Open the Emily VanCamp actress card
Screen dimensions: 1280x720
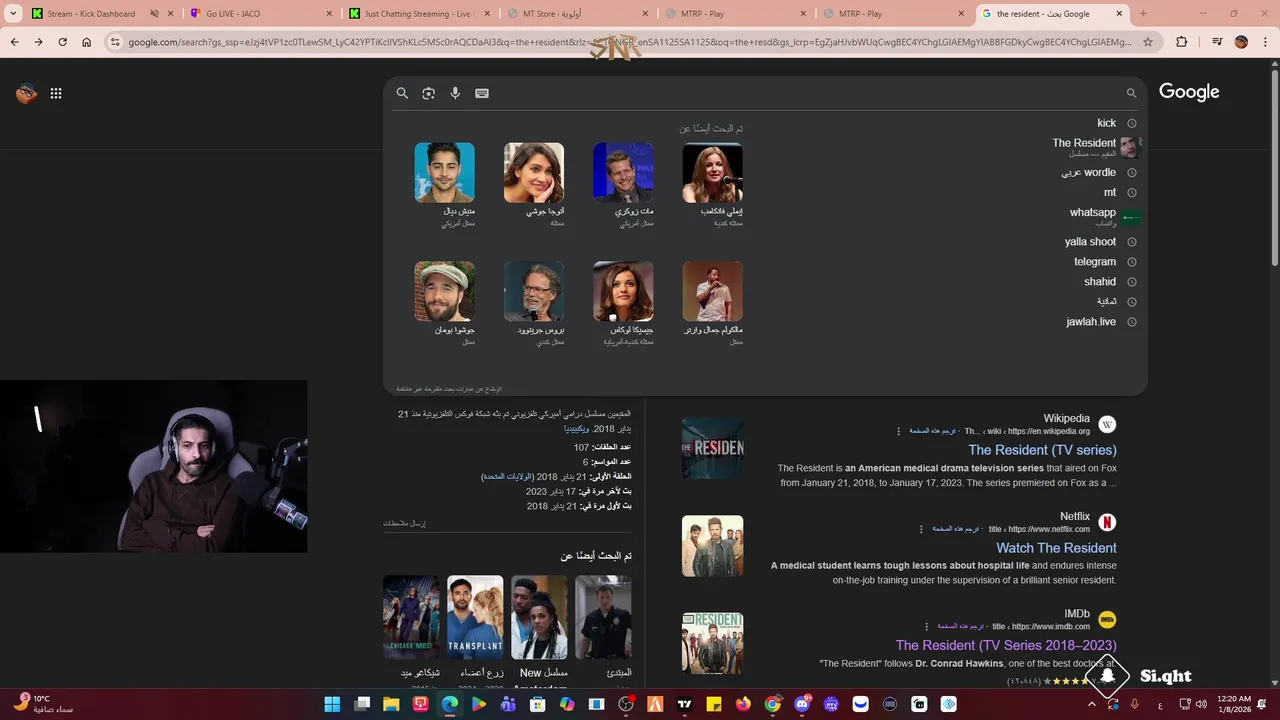[x=712, y=185]
